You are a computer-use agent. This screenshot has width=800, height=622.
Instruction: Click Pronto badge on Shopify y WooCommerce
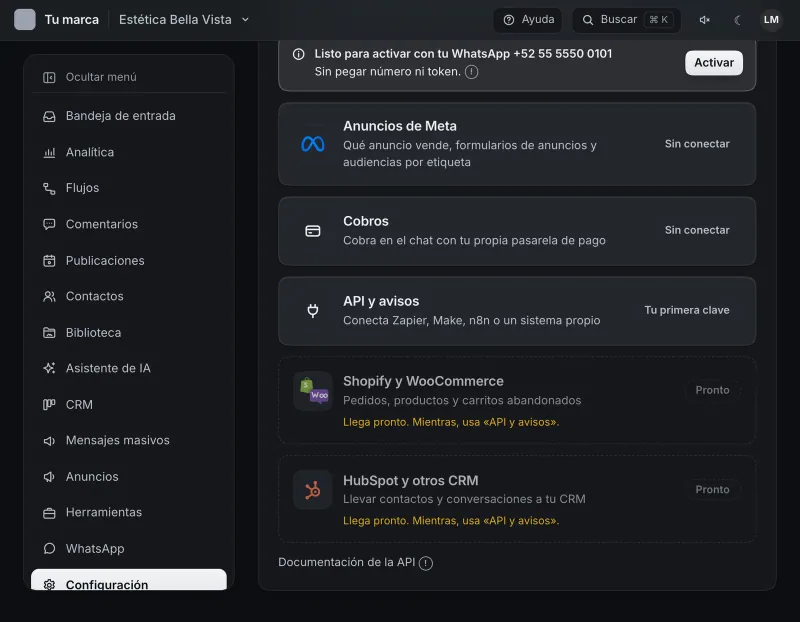[712, 390]
